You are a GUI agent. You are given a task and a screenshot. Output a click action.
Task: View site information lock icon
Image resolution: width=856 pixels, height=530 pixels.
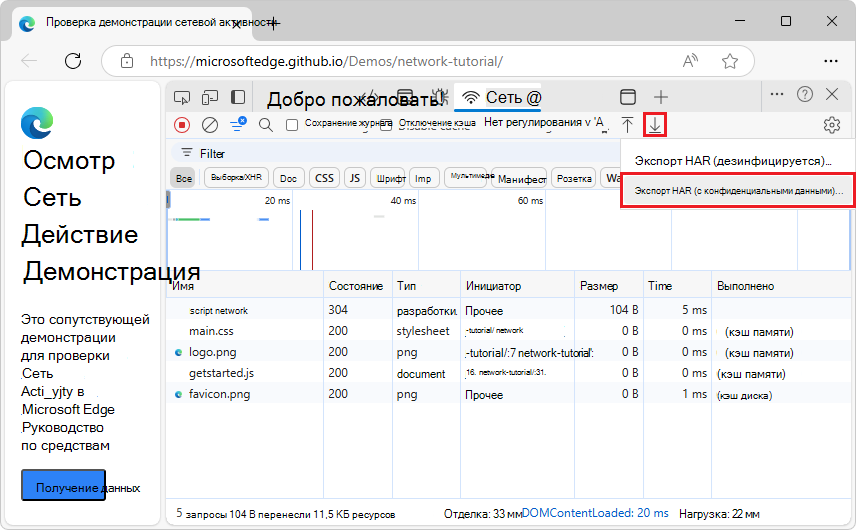click(127, 61)
